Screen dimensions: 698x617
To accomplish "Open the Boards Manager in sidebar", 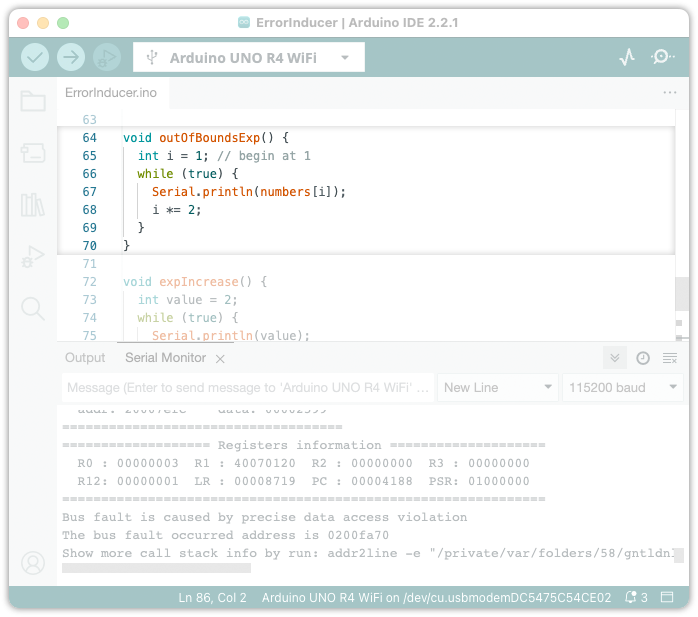I will 33,153.
